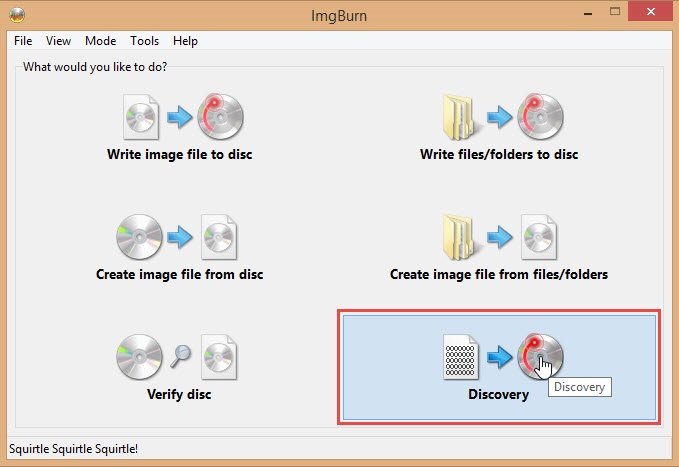Click the Create image file from disc label
Screen dimensions: 679x467
[180, 274]
